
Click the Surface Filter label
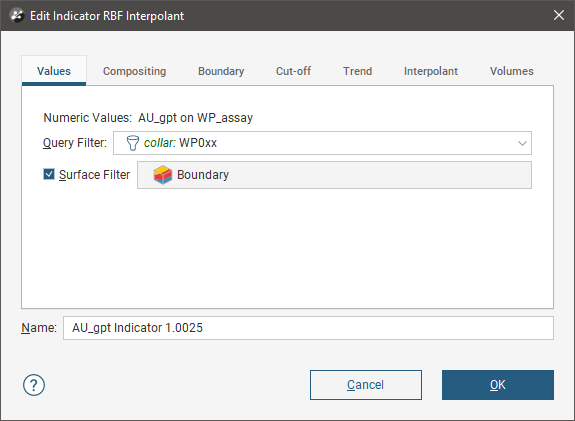[94, 175]
